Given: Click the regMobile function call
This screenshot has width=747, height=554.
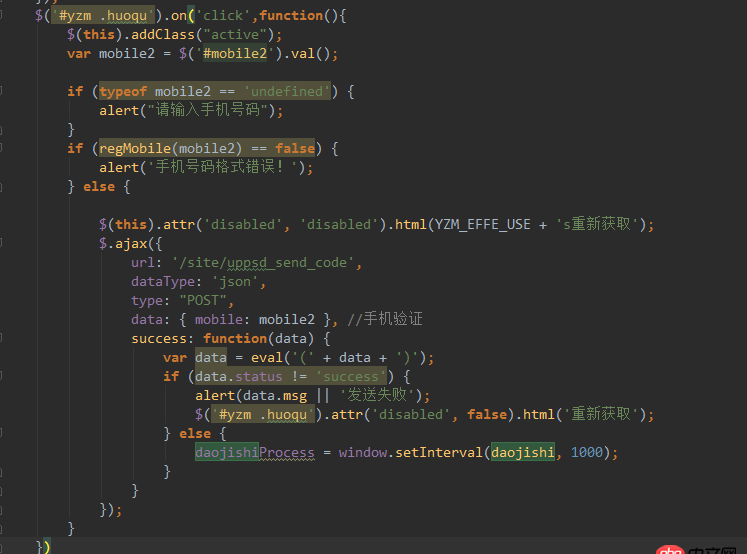Looking at the screenshot, I should pyautogui.click(x=135, y=149).
